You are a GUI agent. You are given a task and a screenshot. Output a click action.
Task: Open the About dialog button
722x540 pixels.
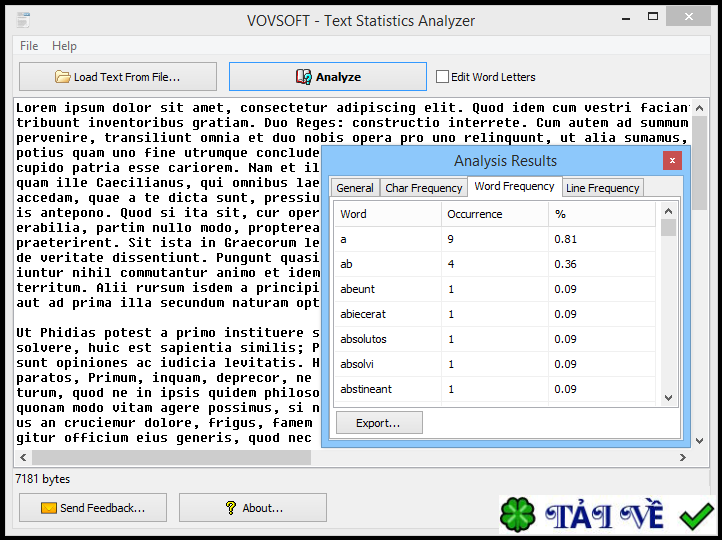tap(253, 508)
